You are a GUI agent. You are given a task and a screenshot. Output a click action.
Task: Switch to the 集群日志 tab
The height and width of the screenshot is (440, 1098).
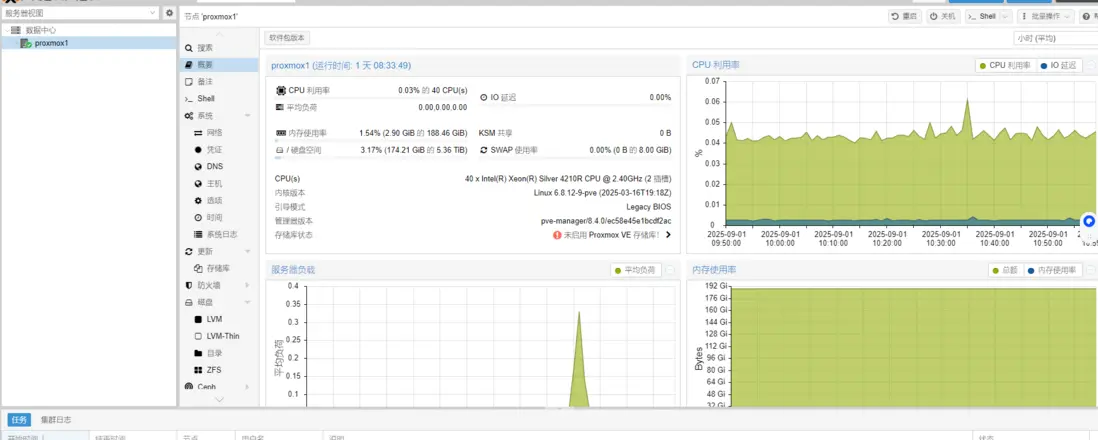point(56,420)
